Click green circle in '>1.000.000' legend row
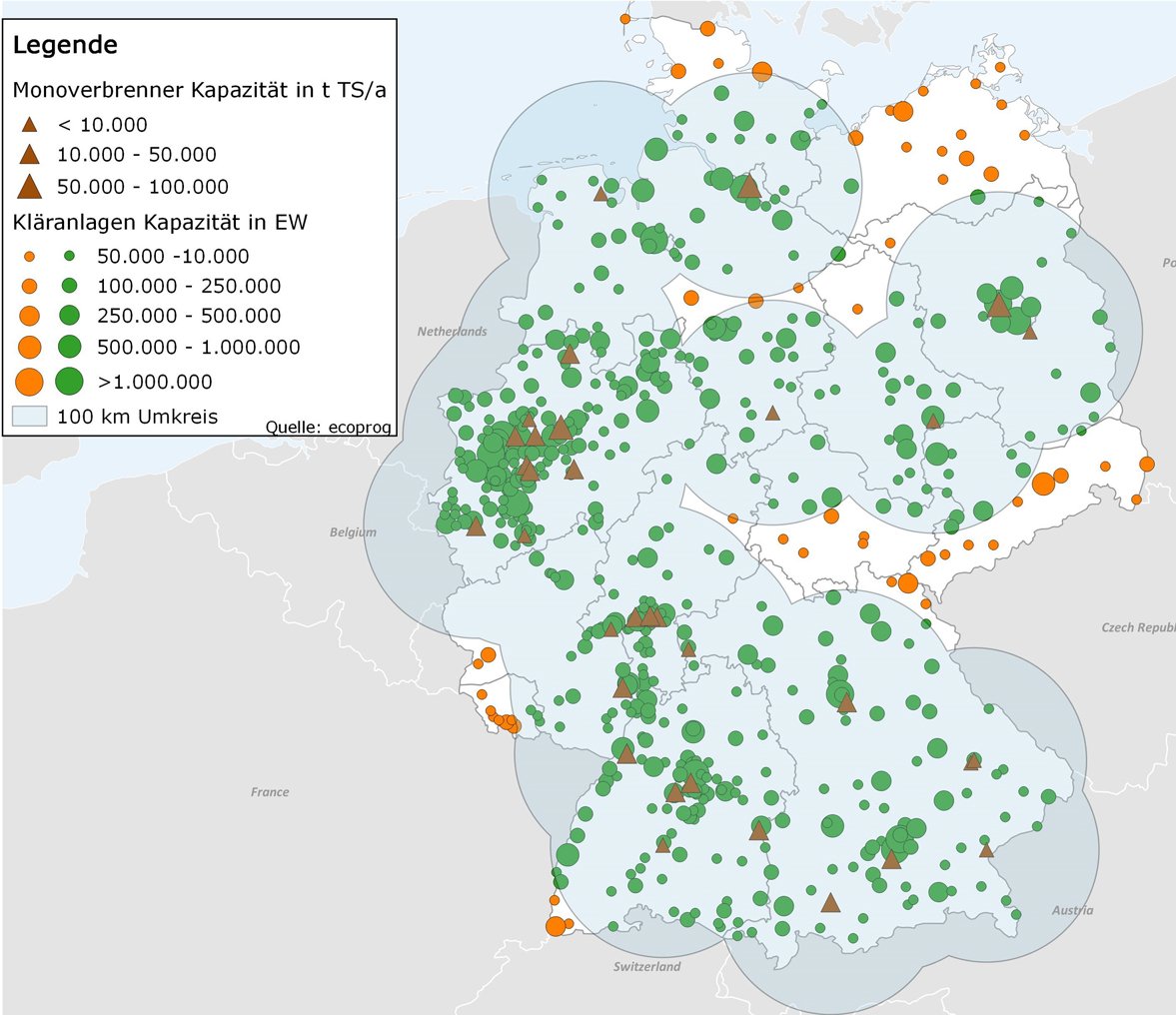Image resolution: width=1176 pixels, height=1015 pixels. tap(70, 382)
